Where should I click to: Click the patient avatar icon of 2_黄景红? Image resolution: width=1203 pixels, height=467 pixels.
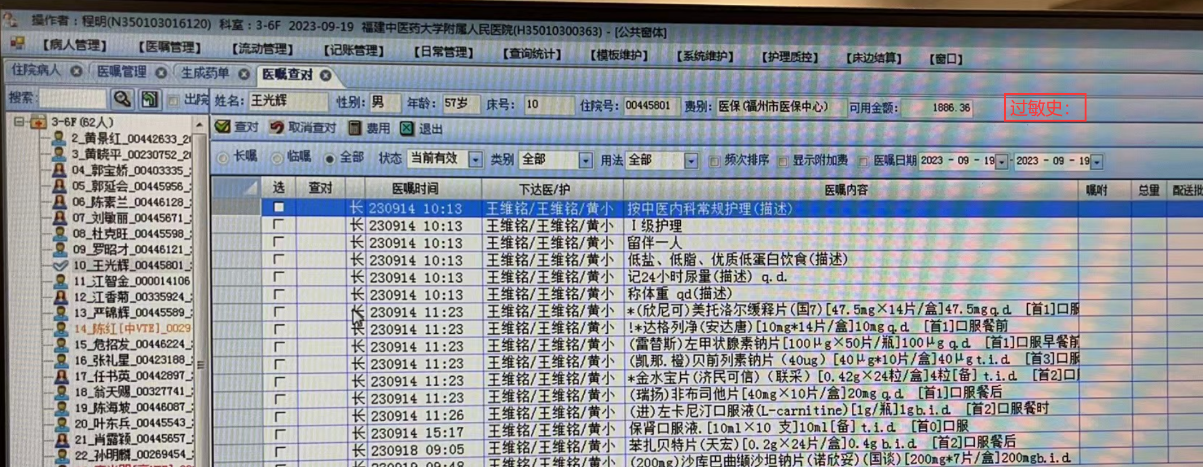(60, 138)
